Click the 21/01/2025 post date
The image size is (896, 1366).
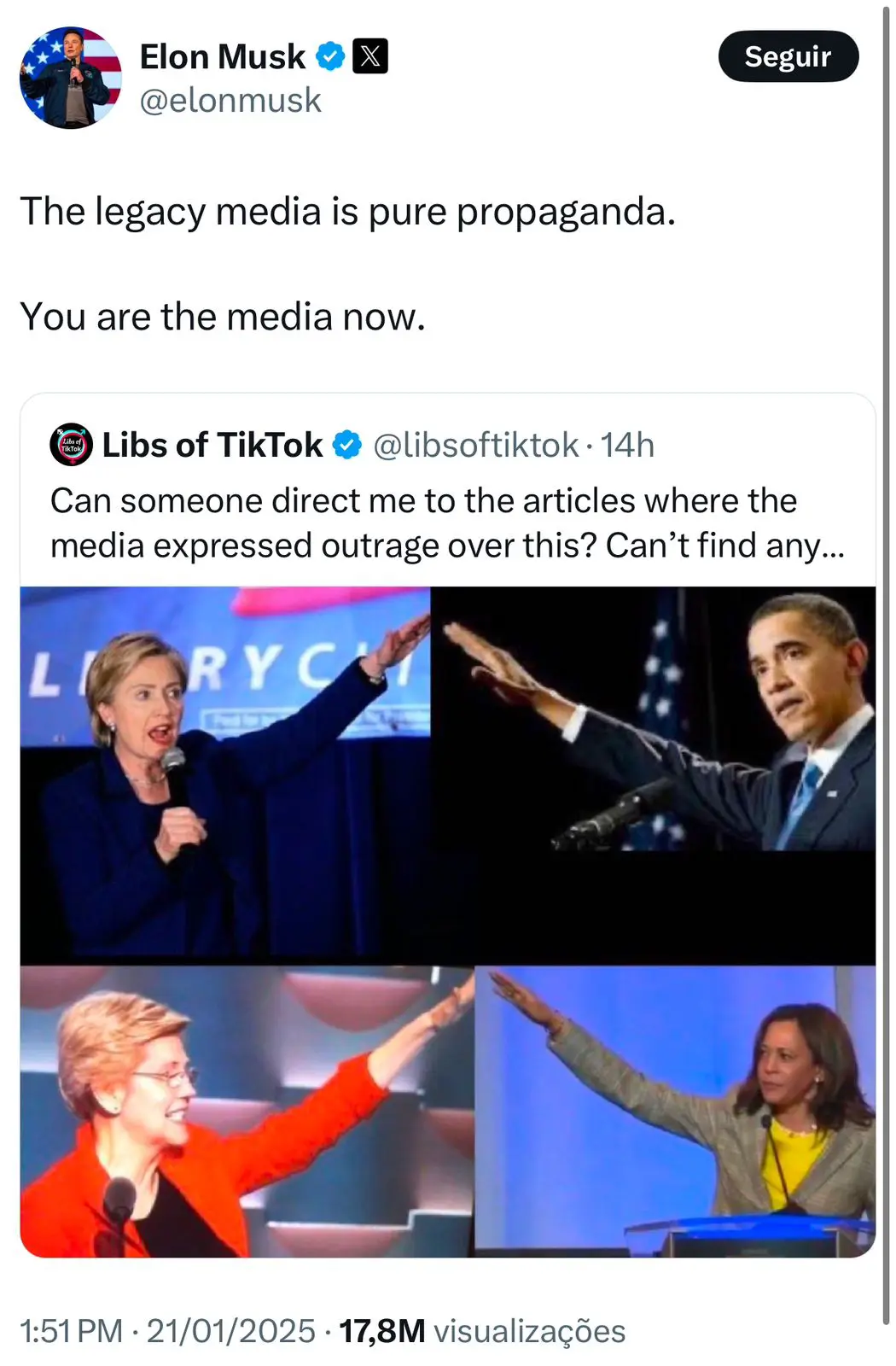pyautogui.click(x=231, y=1331)
